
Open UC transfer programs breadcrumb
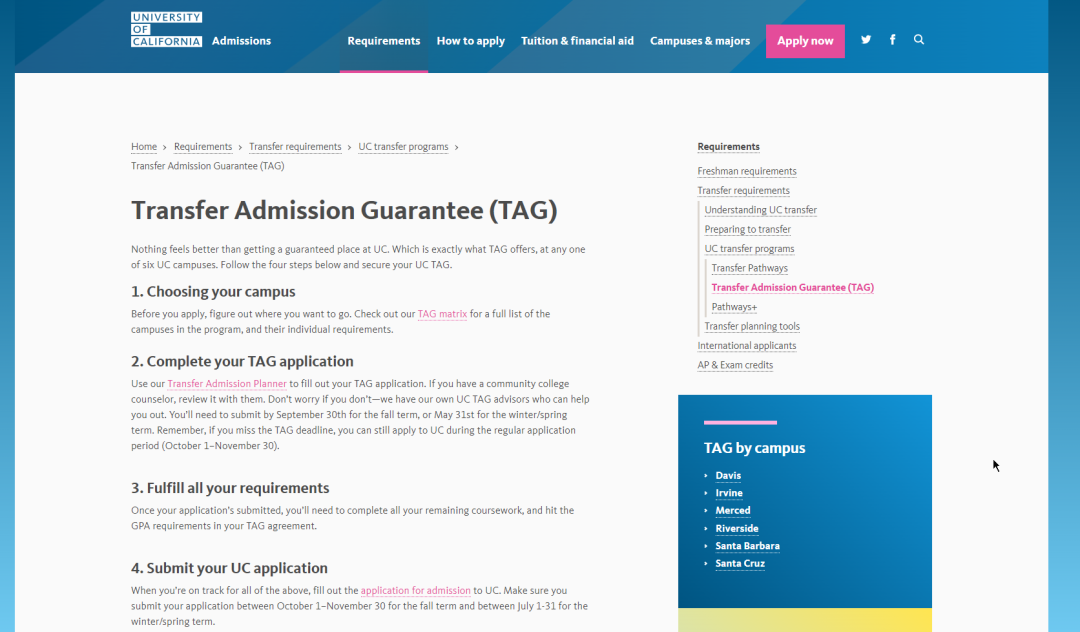click(x=403, y=147)
